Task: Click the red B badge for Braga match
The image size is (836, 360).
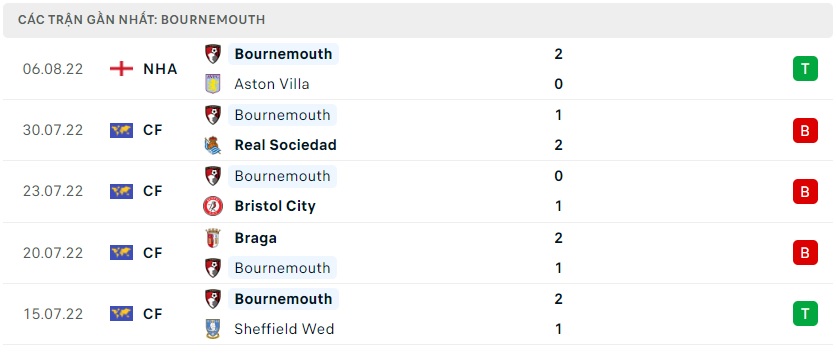Action: [x=805, y=252]
